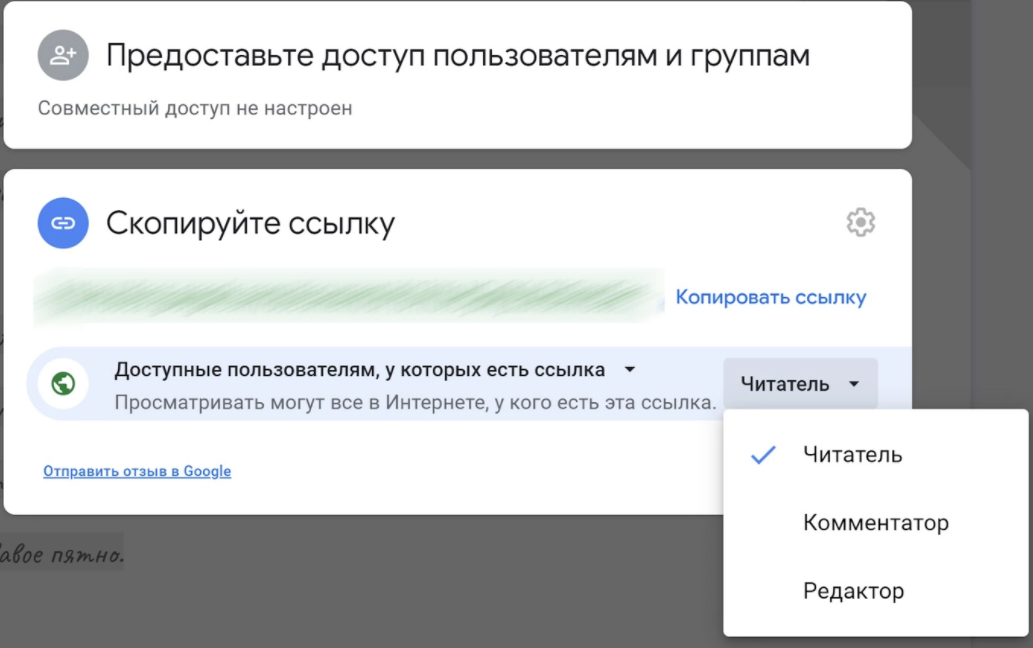Click the blue checkmark beside Читатель
The height and width of the screenshot is (648, 1033).
pyautogui.click(x=763, y=455)
